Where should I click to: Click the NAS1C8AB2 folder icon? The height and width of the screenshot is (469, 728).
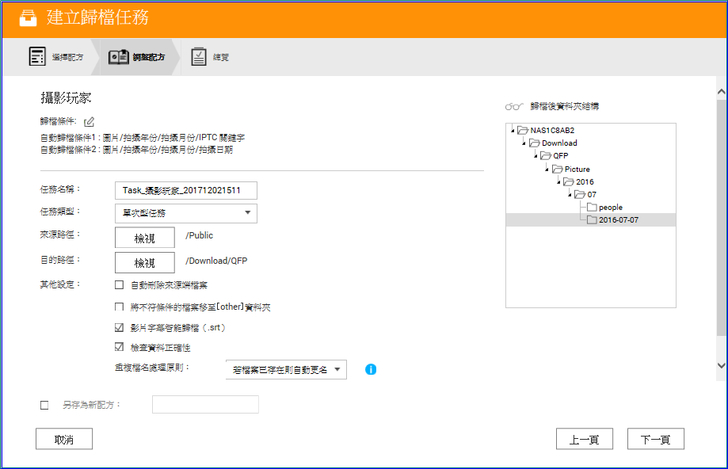(523, 130)
